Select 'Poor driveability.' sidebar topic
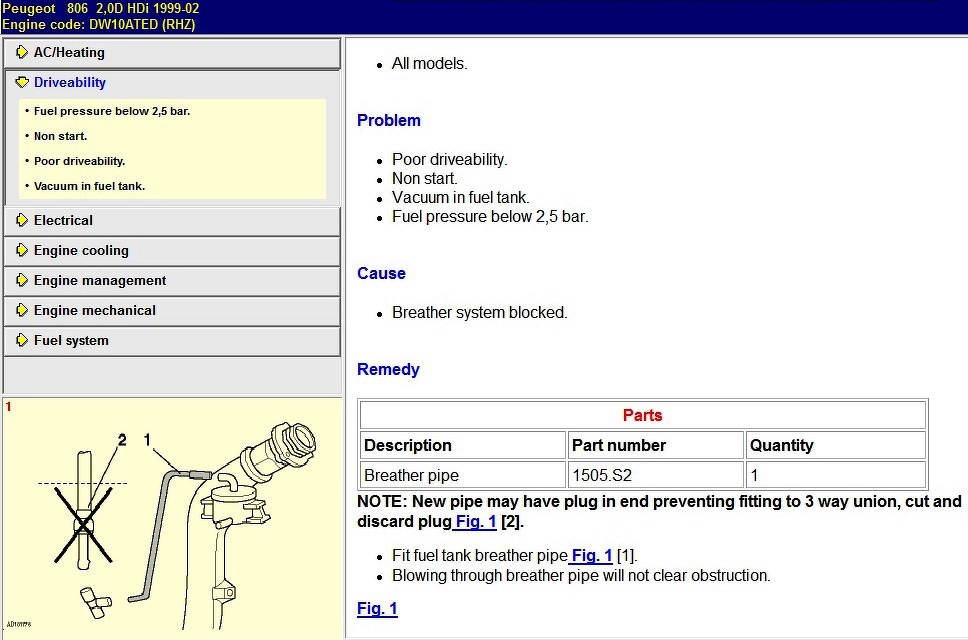The image size is (968, 640). tap(80, 161)
